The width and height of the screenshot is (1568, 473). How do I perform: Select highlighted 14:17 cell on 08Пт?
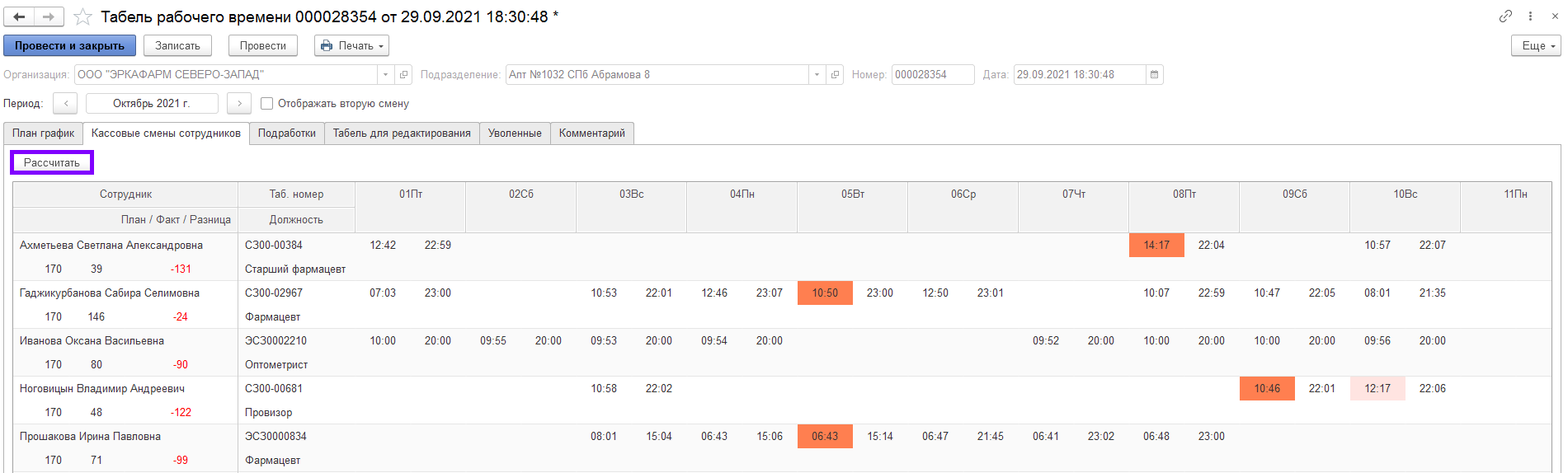[x=1156, y=246]
